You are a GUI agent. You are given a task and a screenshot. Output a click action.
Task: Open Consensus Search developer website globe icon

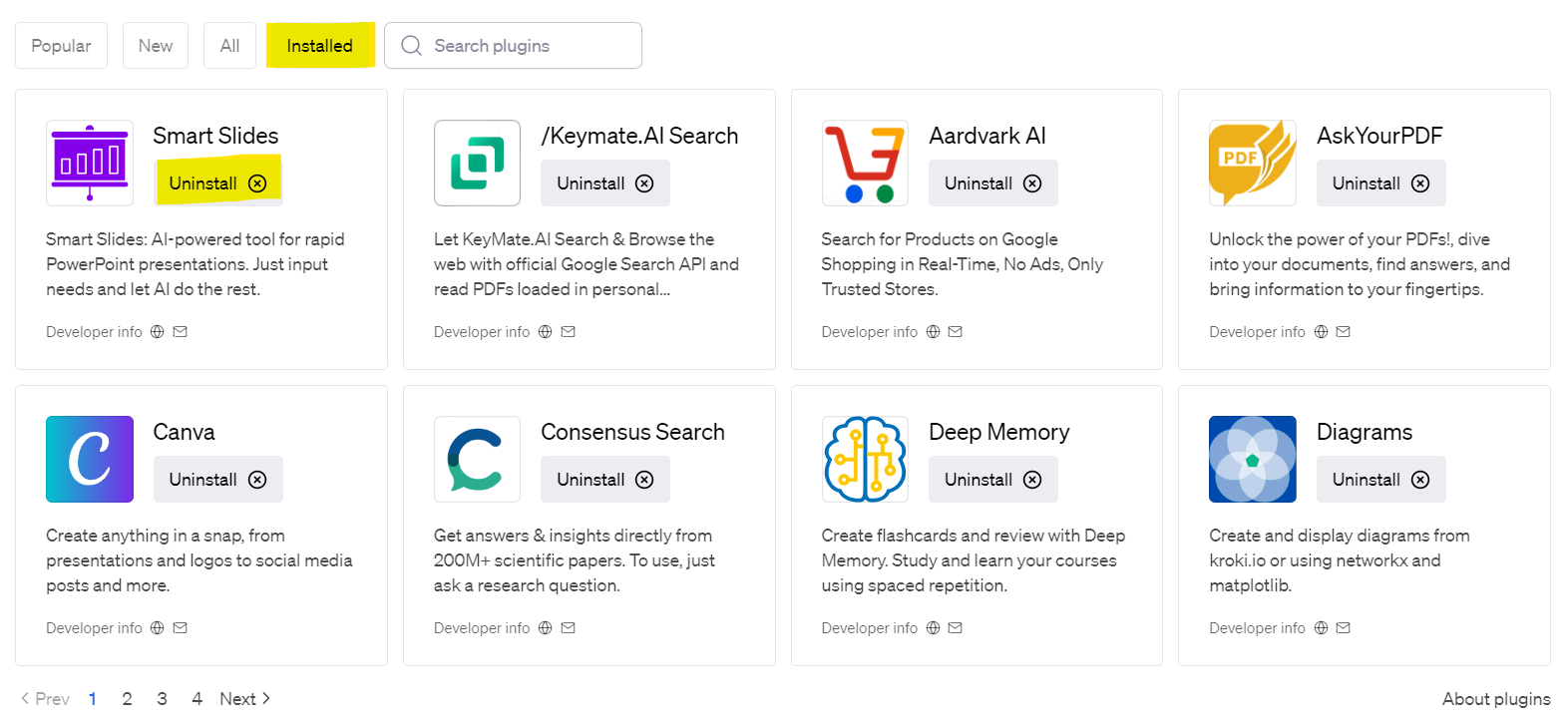546,628
